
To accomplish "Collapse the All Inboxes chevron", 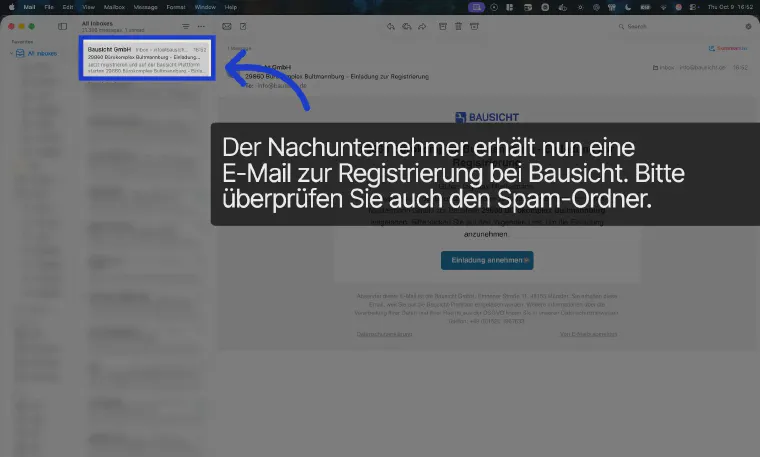I will point(12,53).
